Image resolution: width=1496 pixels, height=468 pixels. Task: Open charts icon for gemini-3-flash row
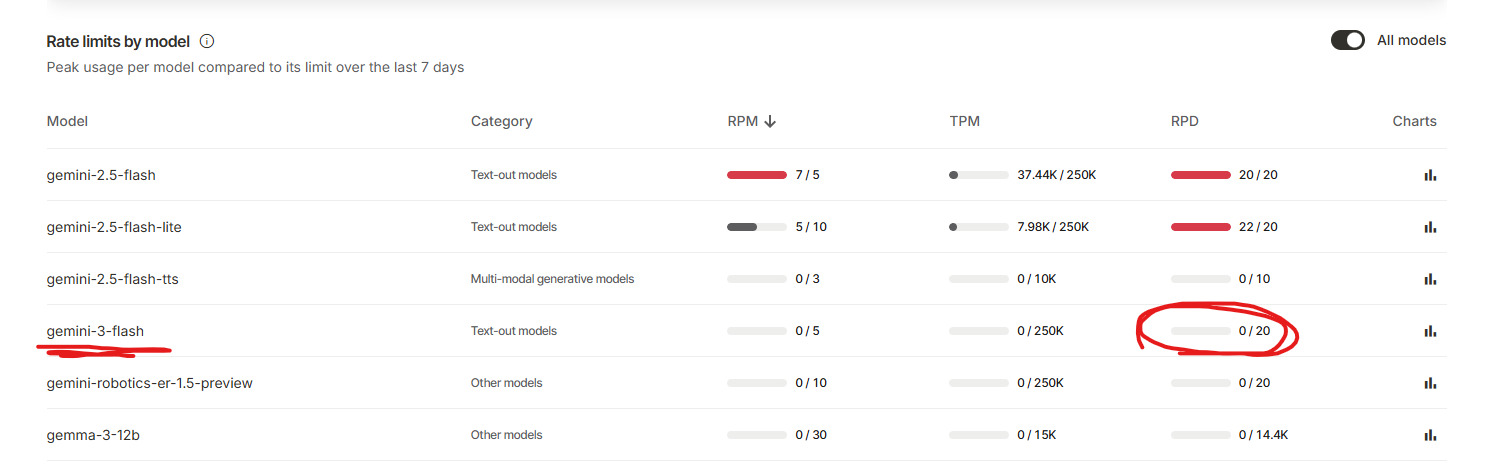[1430, 331]
